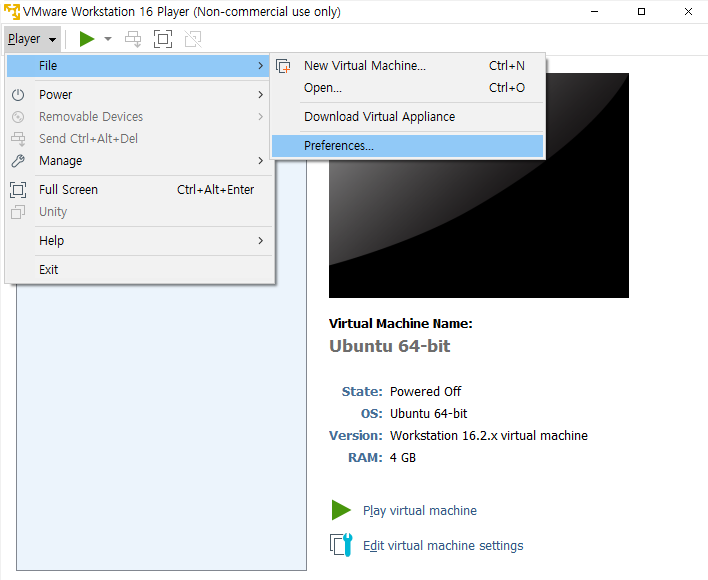Click the settings wrench icon beside Edit
The height and width of the screenshot is (580, 708).
pos(341,545)
